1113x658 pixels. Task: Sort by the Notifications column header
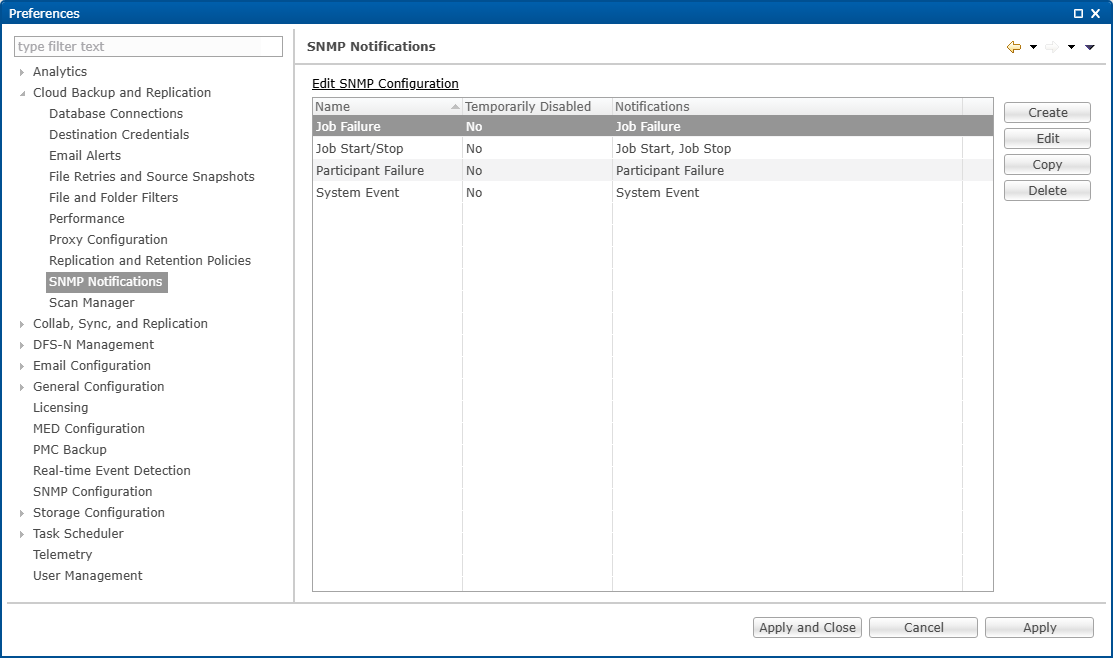click(787, 106)
